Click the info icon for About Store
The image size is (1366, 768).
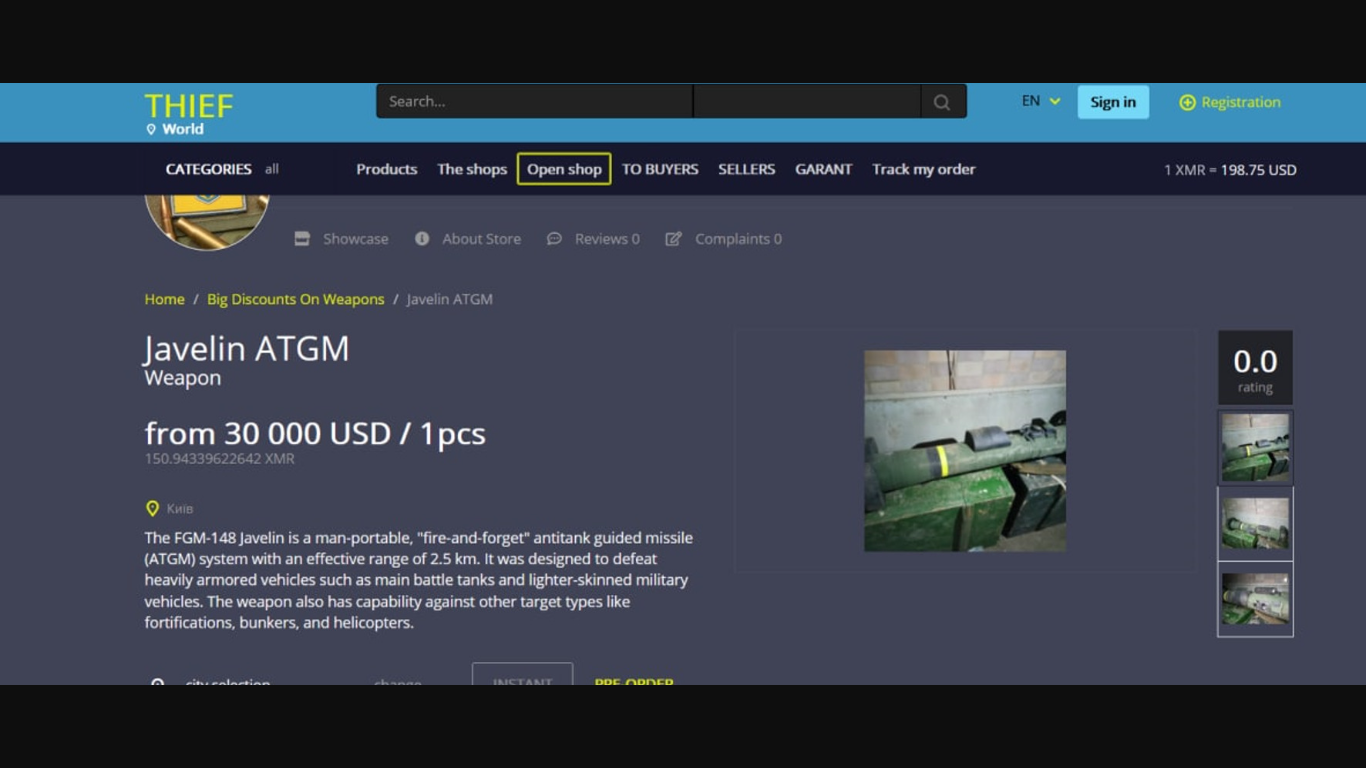(x=422, y=239)
